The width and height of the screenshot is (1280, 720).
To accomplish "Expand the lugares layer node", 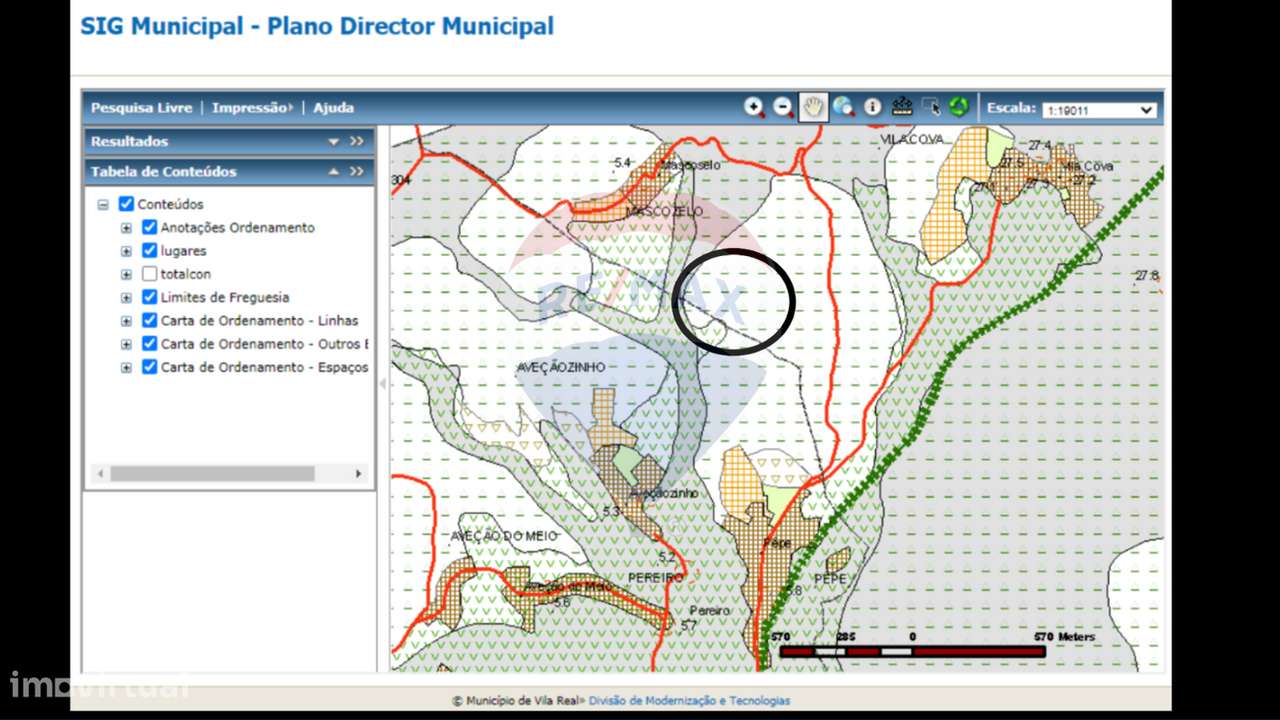I will click(126, 251).
